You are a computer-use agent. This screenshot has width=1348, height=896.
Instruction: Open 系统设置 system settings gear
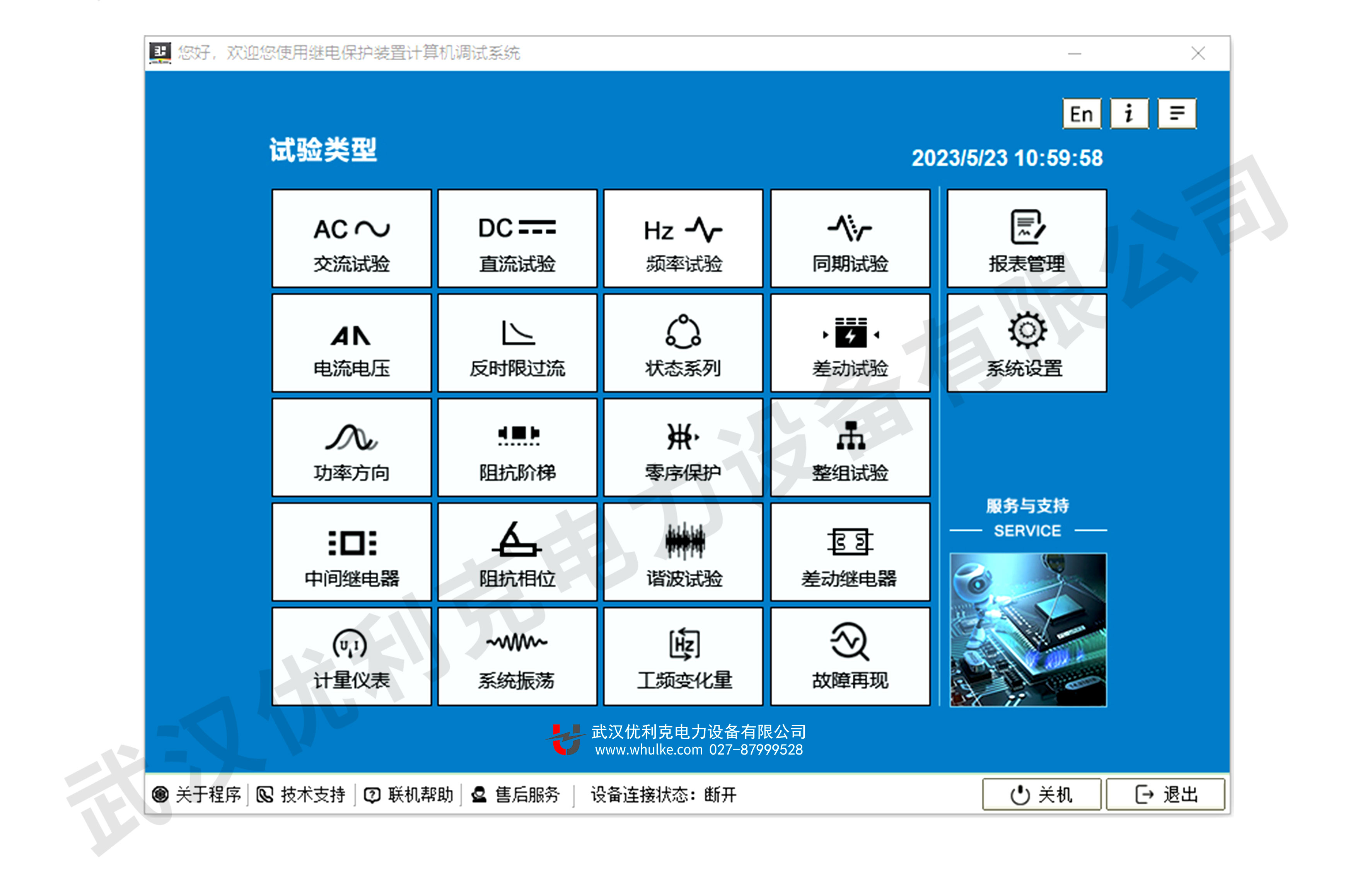(x=1026, y=343)
